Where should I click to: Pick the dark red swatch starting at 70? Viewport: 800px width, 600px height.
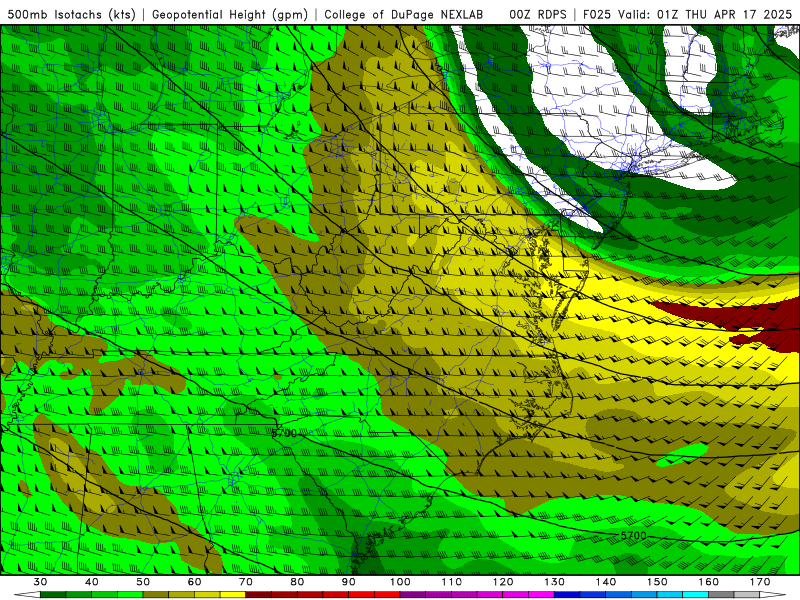[259, 595]
